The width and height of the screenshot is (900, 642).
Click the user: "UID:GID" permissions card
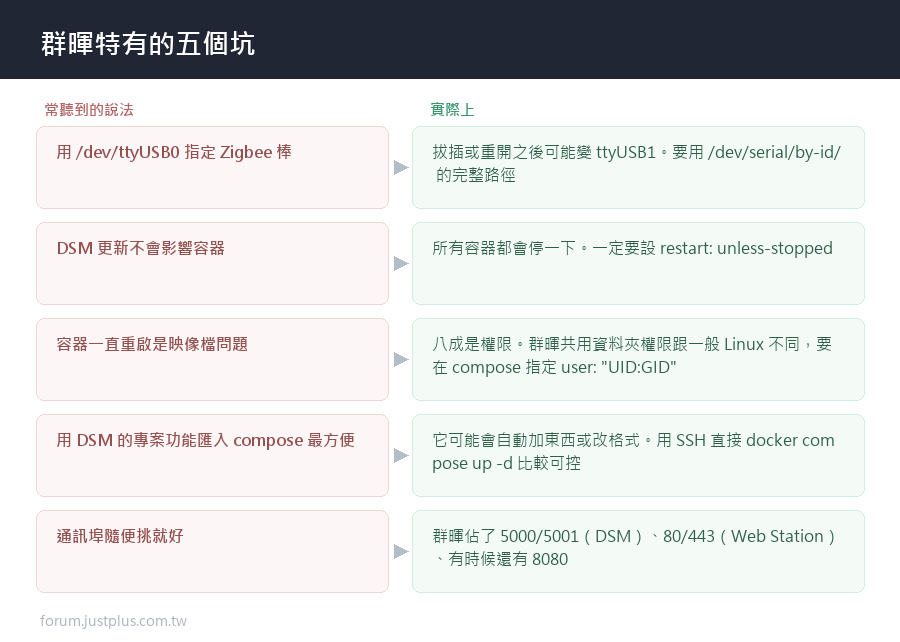coord(638,360)
